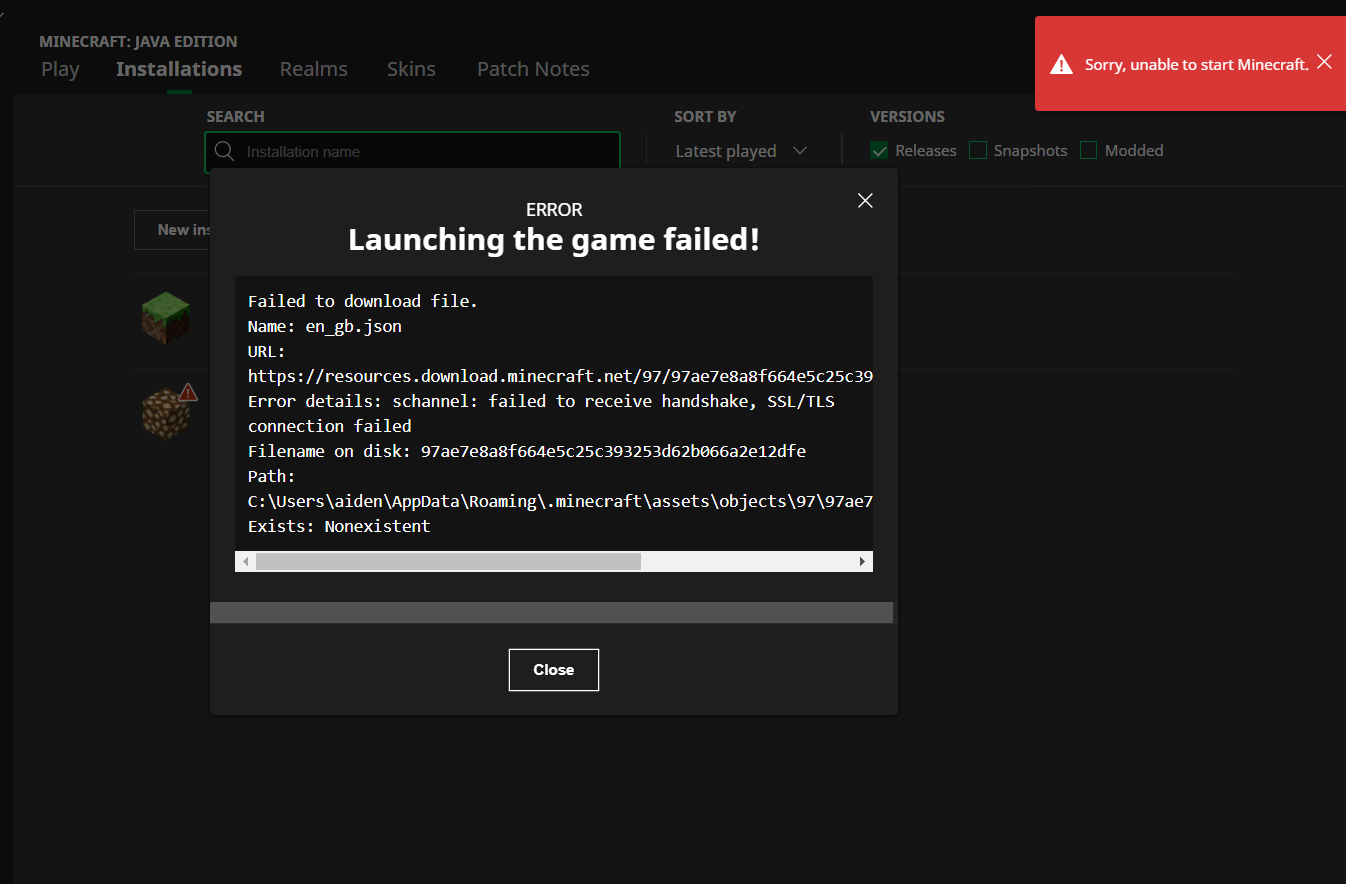
Task: Click the grass block installation icon
Action: click(165, 318)
